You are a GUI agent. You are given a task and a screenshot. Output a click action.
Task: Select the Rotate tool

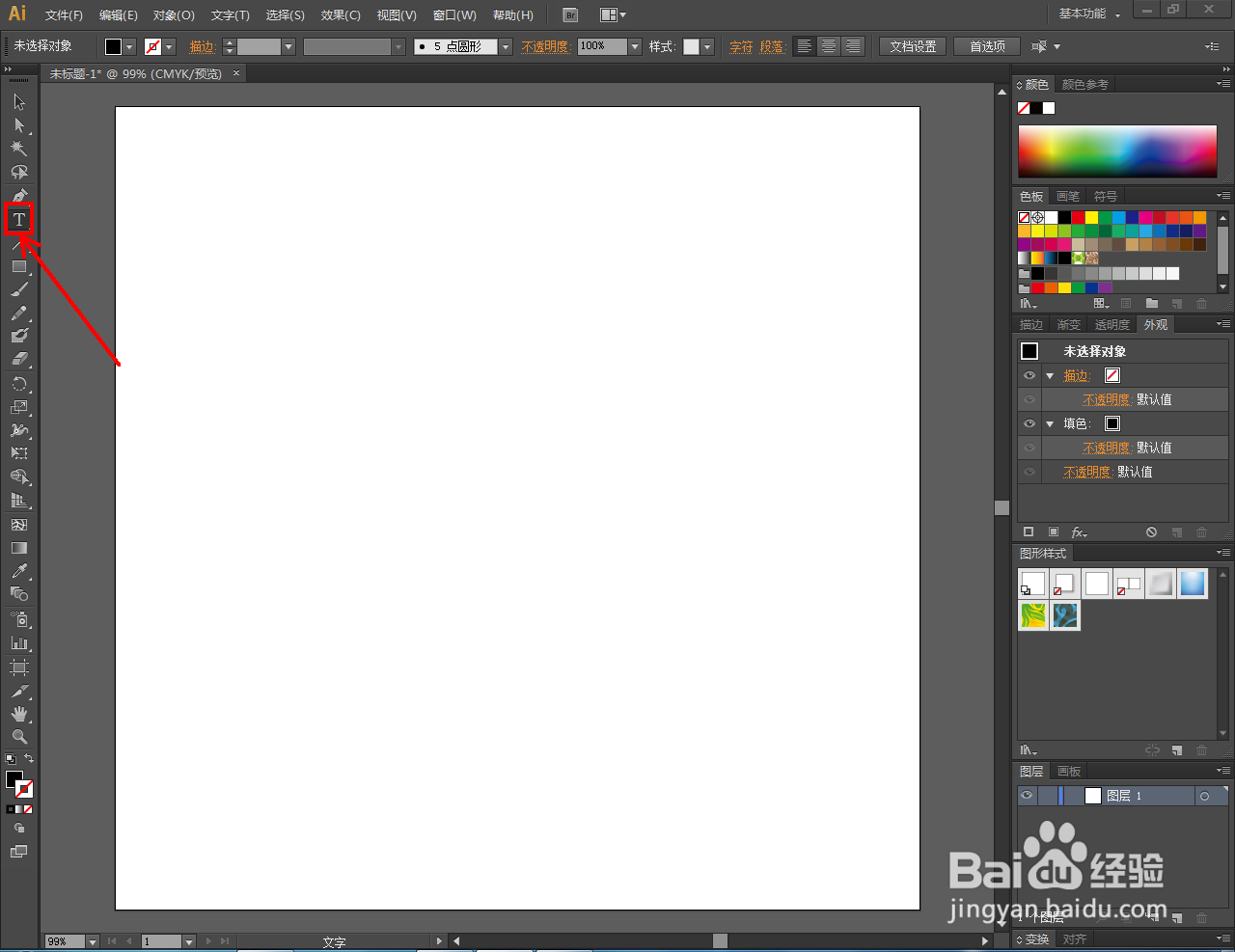18,384
